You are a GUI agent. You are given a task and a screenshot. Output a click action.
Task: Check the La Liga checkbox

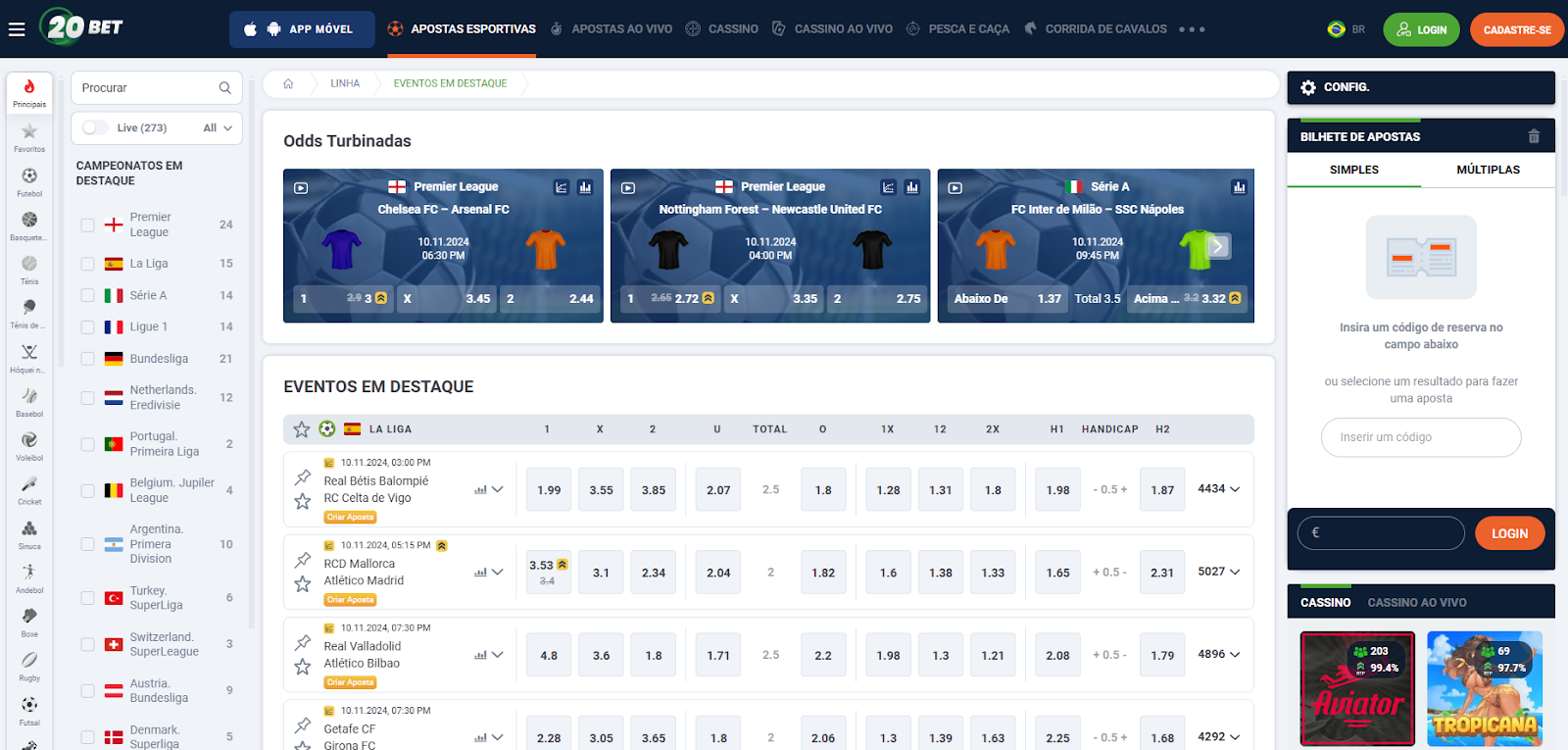click(87, 264)
